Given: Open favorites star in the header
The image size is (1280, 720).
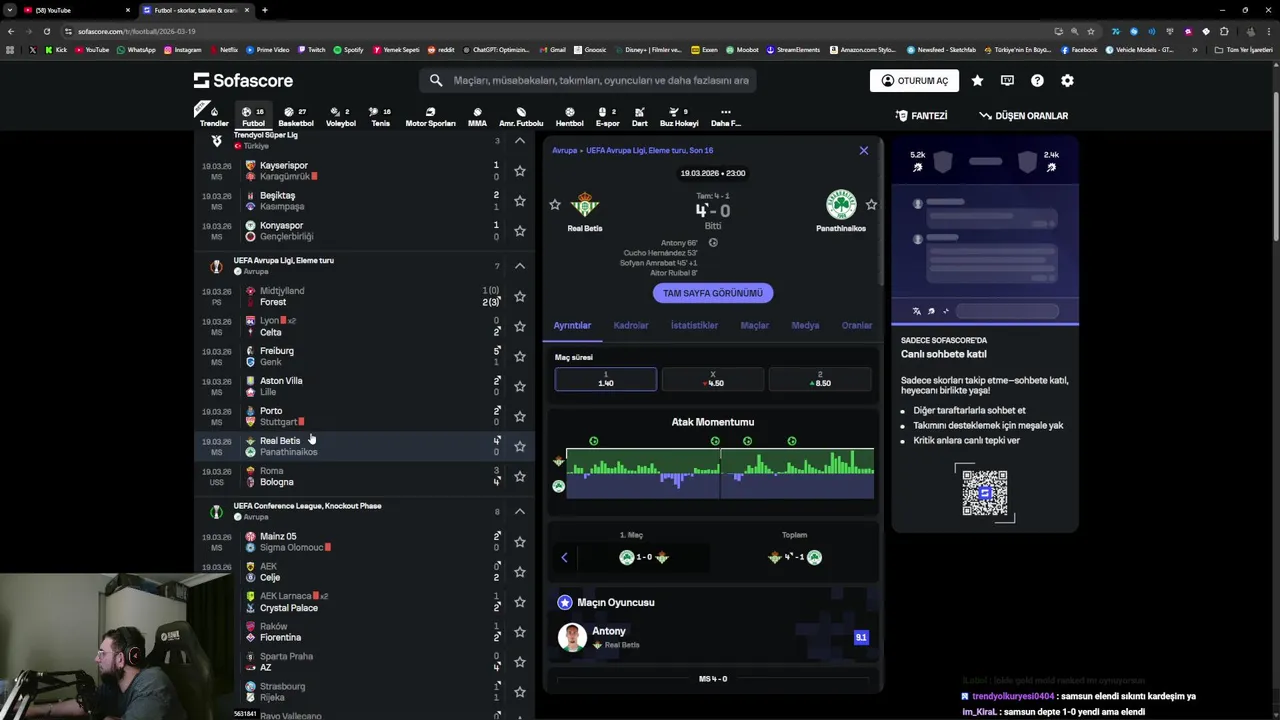Looking at the screenshot, I should pyautogui.click(x=977, y=81).
